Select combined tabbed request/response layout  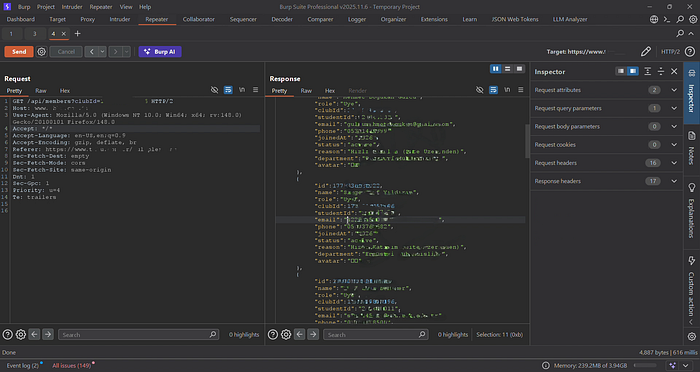519,69
